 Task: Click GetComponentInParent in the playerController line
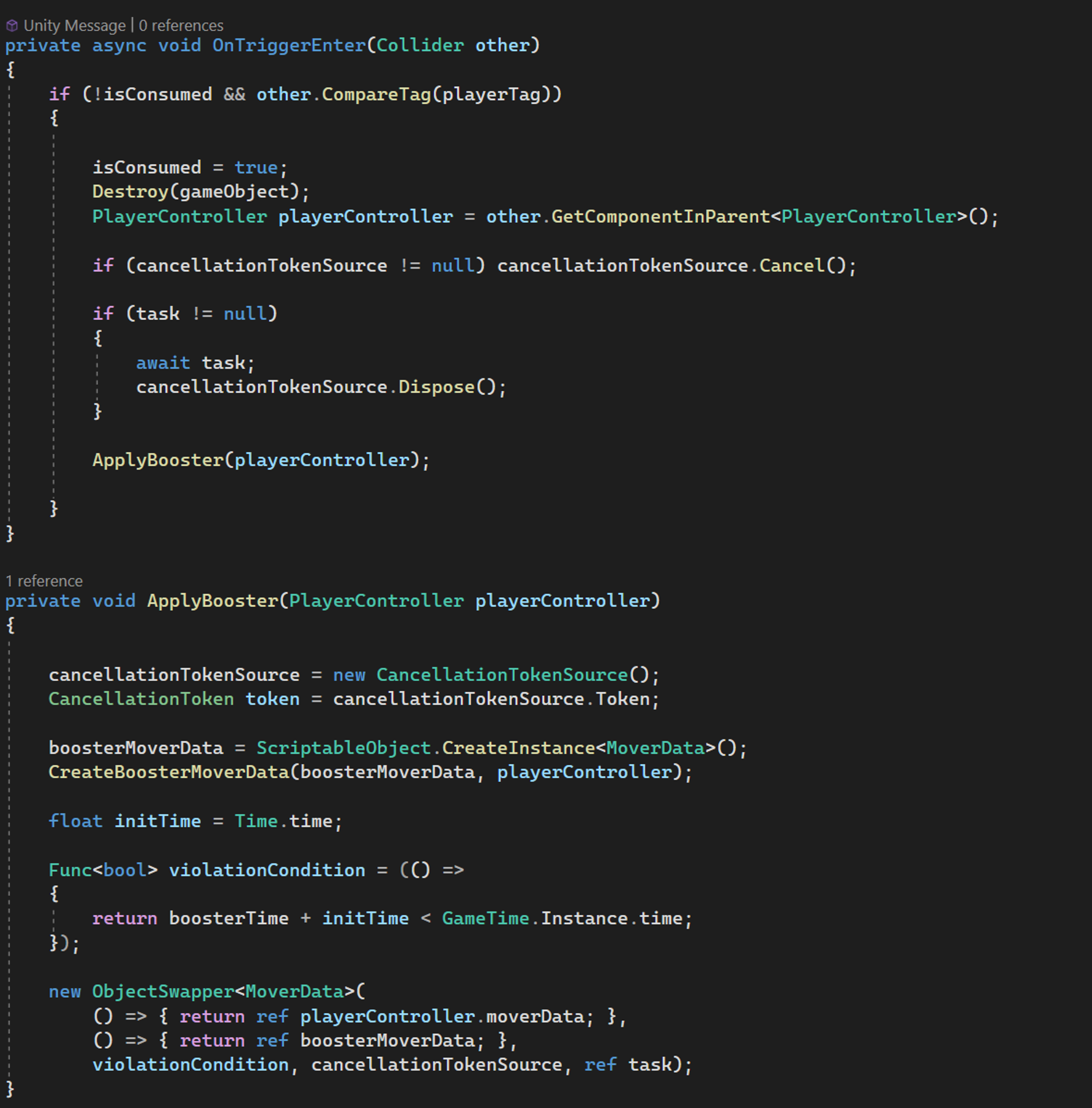(x=660, y=216)
